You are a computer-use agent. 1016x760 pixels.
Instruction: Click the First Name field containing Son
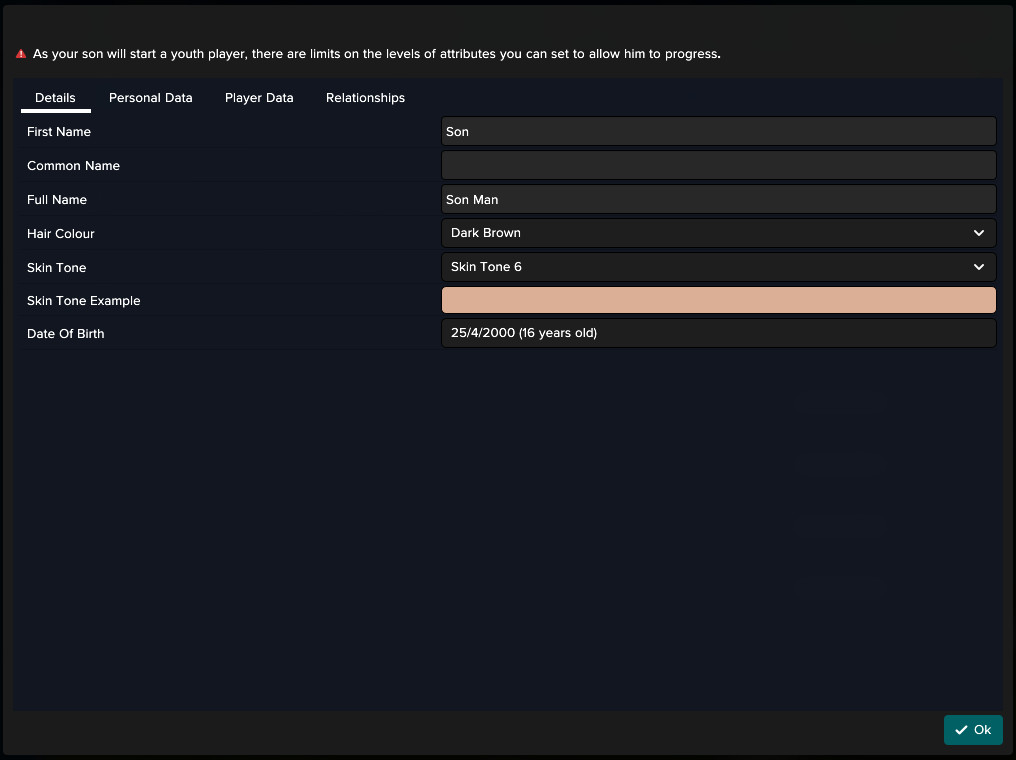[718, 132]
